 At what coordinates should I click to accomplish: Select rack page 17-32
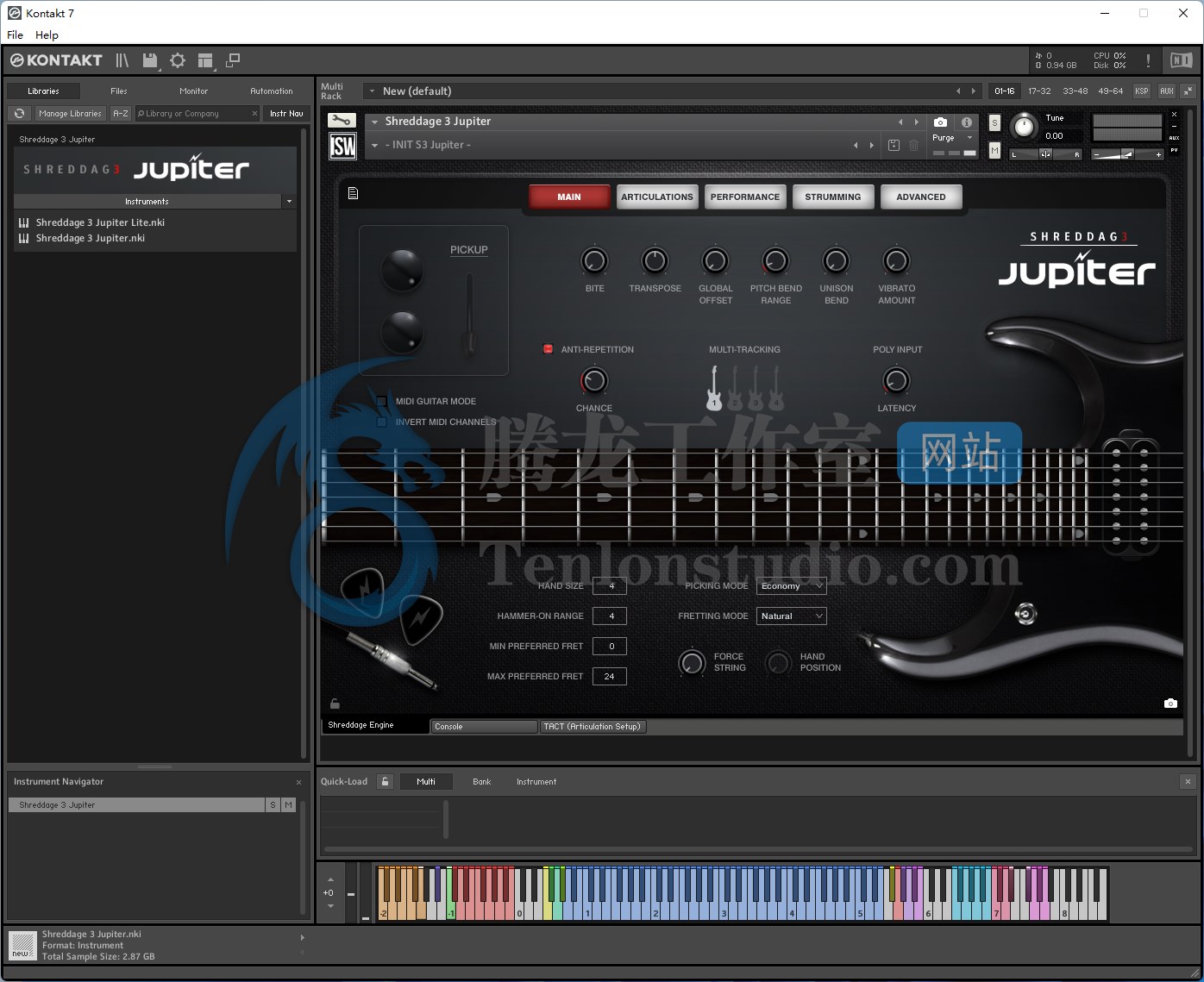tap(1039, 91)
